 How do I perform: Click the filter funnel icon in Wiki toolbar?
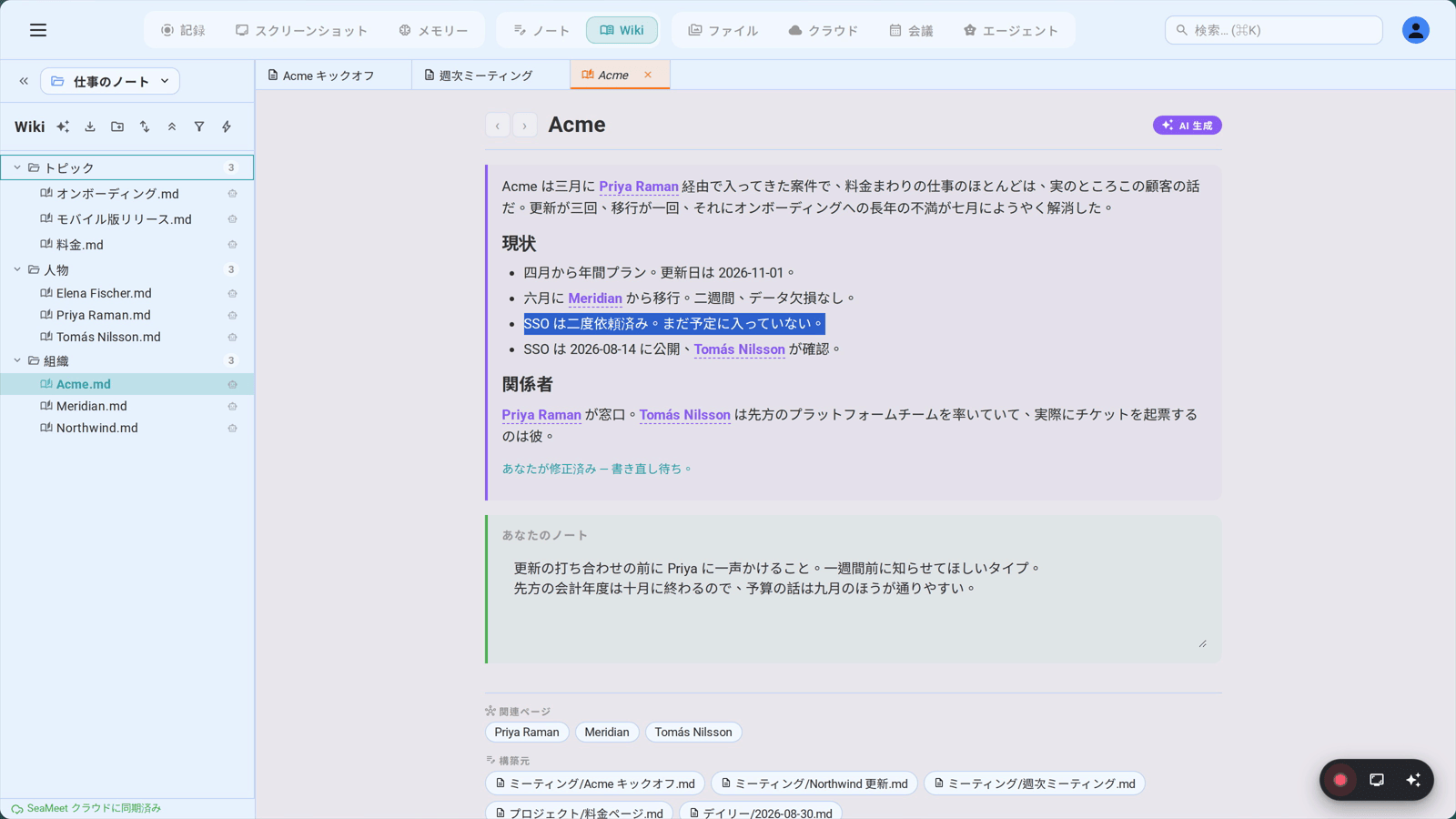click(199, 126)
